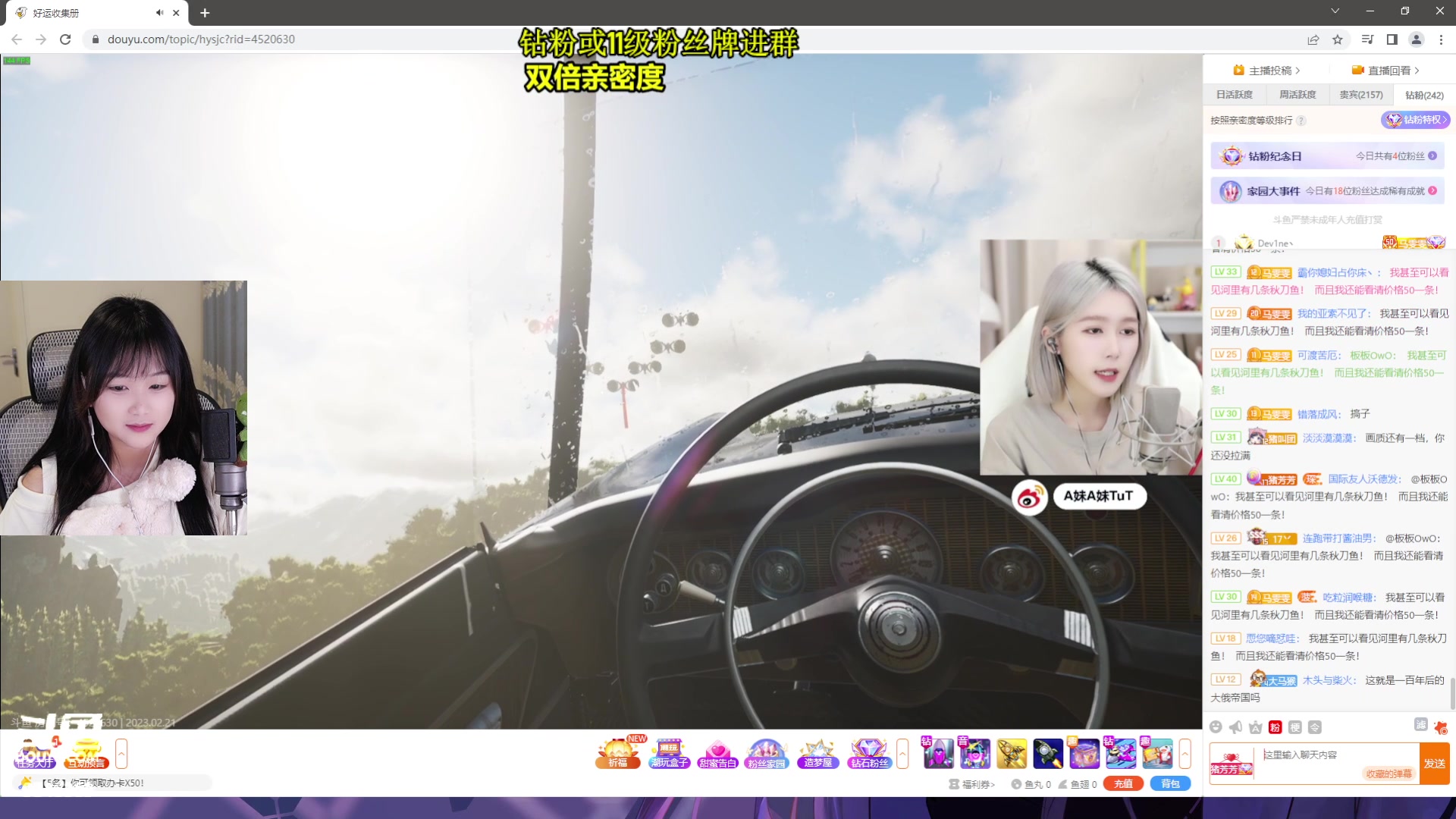Open 主播投稿 link
Viewport: 1456px width, 819px height.
pyautogui.click(x=1266, y=71)
